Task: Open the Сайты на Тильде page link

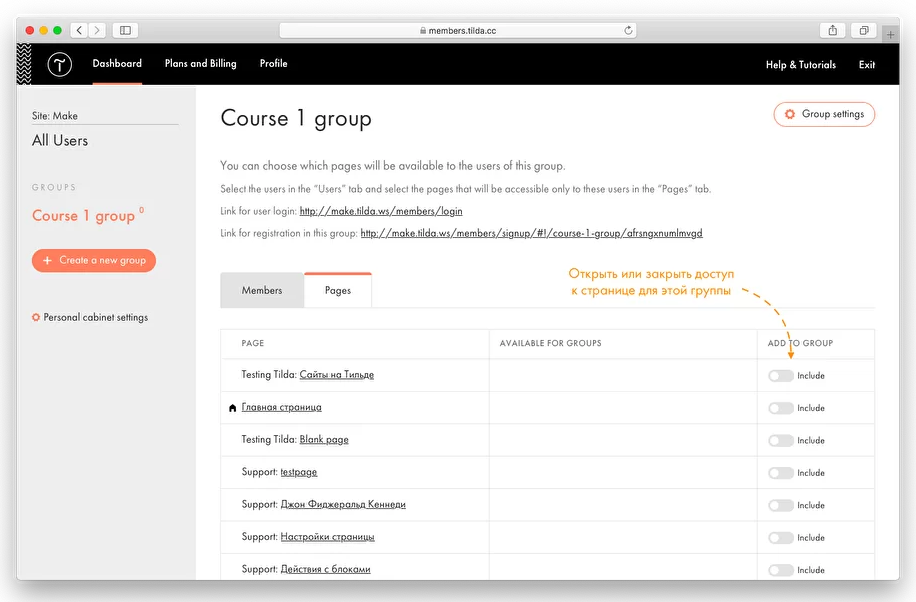Action: (336, 375)
